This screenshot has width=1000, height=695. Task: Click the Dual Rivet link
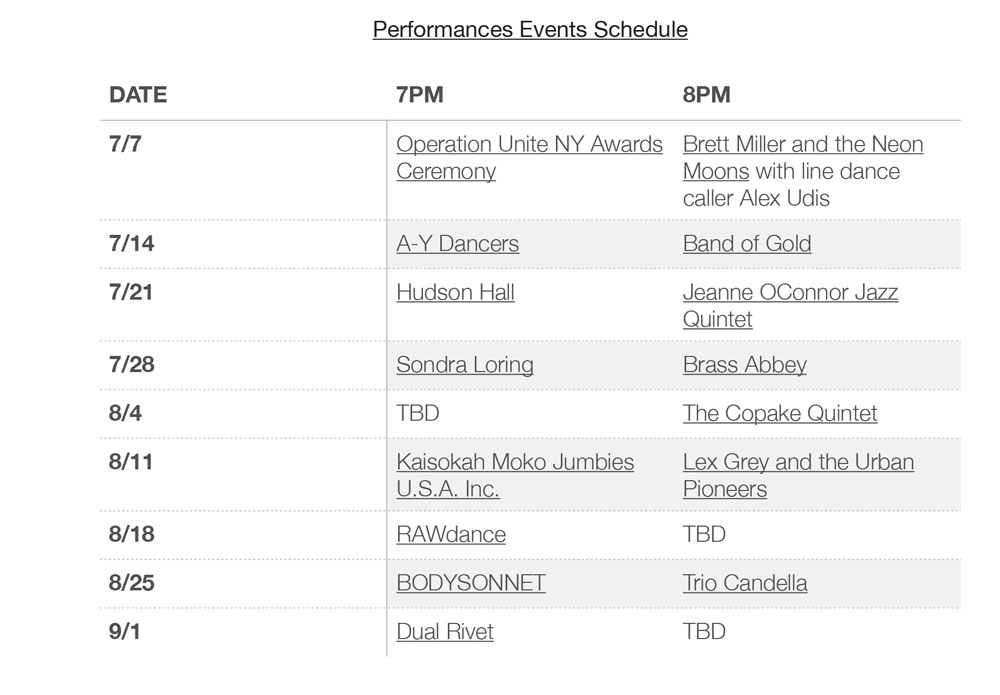(x=445, y=631)
